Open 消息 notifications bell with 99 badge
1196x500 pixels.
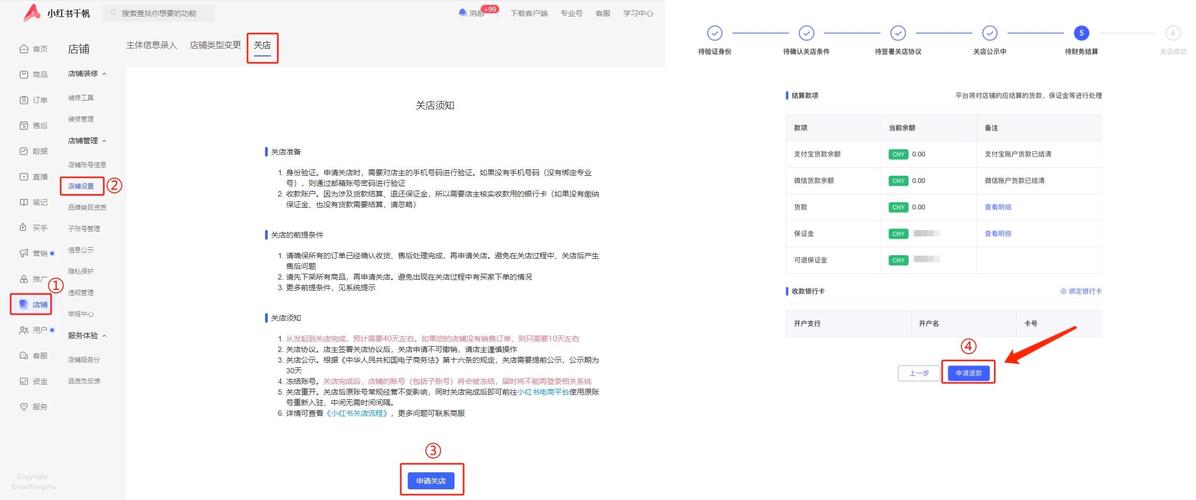(x=462, y=13)
